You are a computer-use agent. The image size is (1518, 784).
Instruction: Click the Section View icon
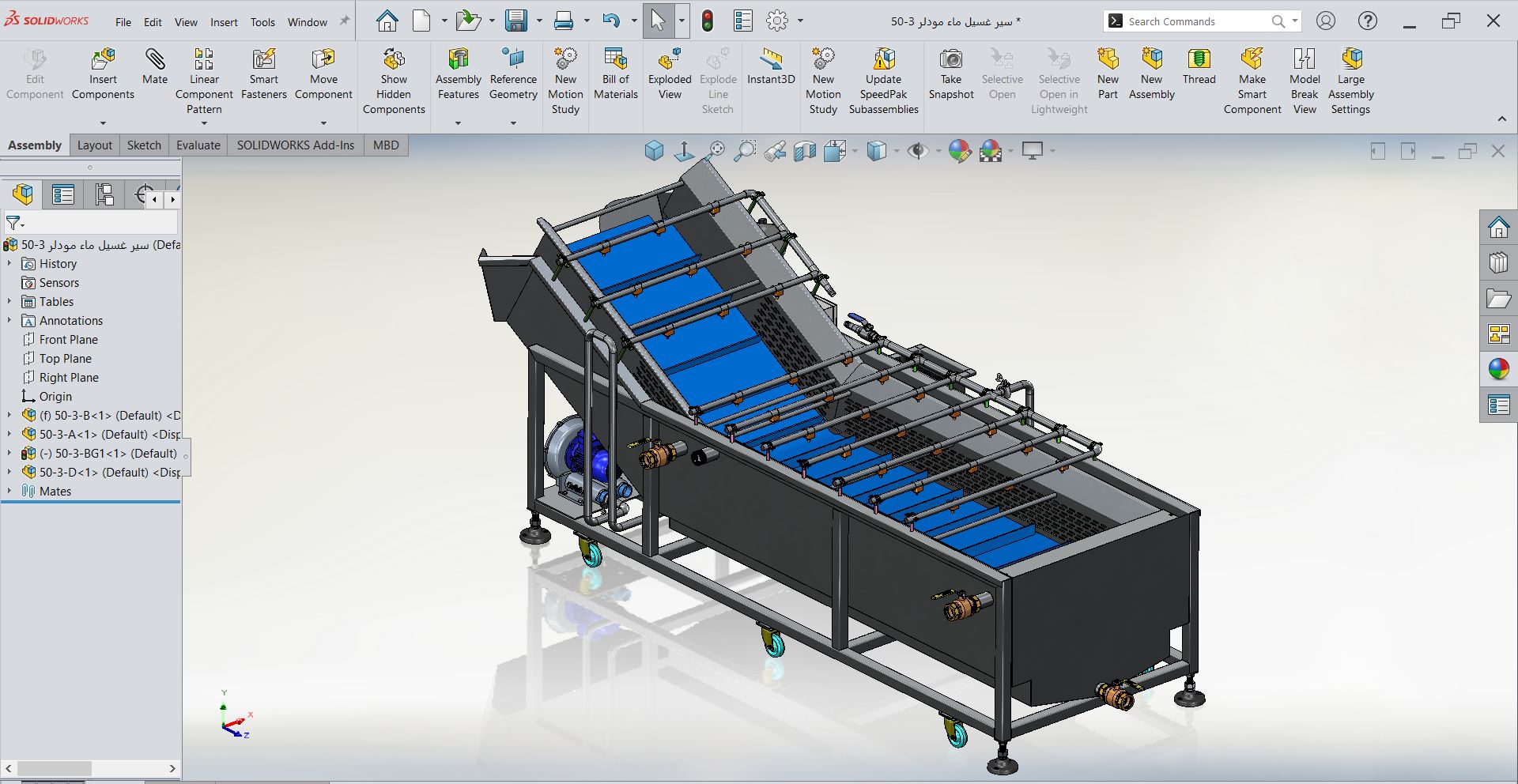(805, 150)
